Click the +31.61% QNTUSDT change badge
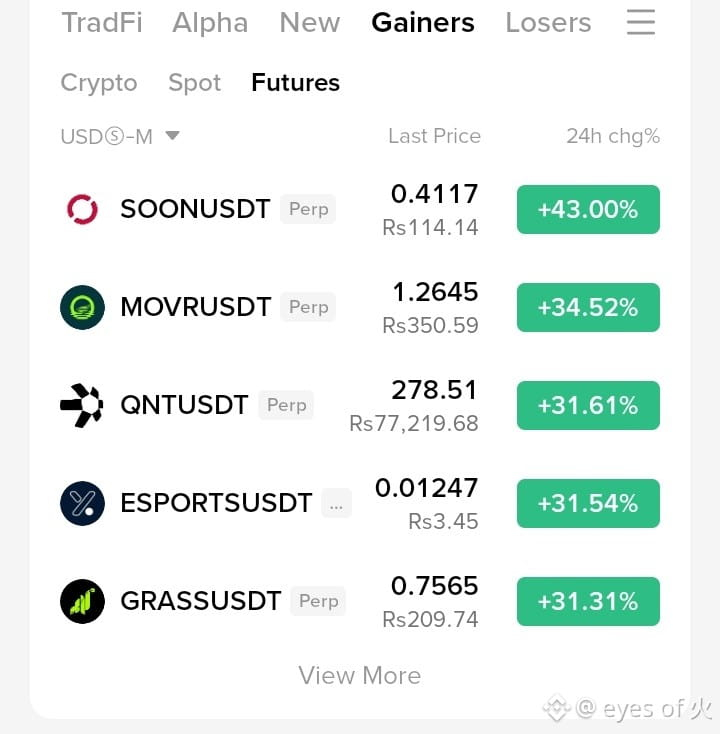This screenshot has height=734, width=720. click(x=588, y=405)
